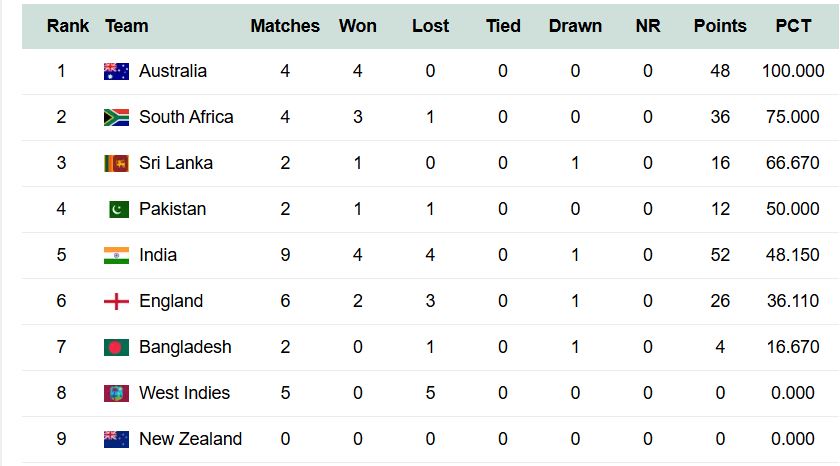The height and width of the screenshot is (466, 840).
Task: Click the Pakistan flag icon
Action: 119,209
